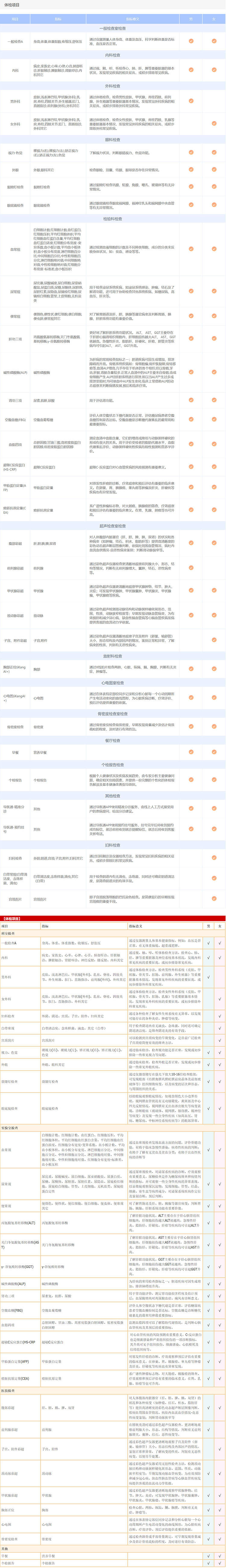Click the orange female check for 女外科
The width and height of the screenshot is (226, 1568).
tap(214, 124)
